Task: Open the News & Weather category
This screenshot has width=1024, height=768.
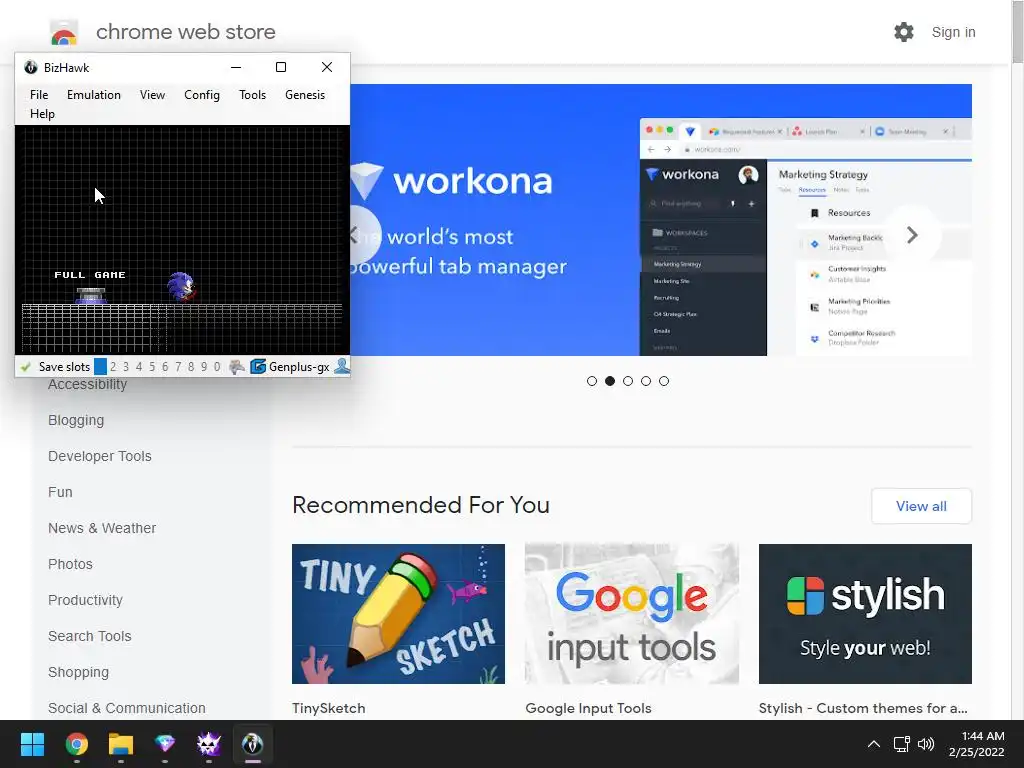Action: pyautogui.click(x=102, y=528)
